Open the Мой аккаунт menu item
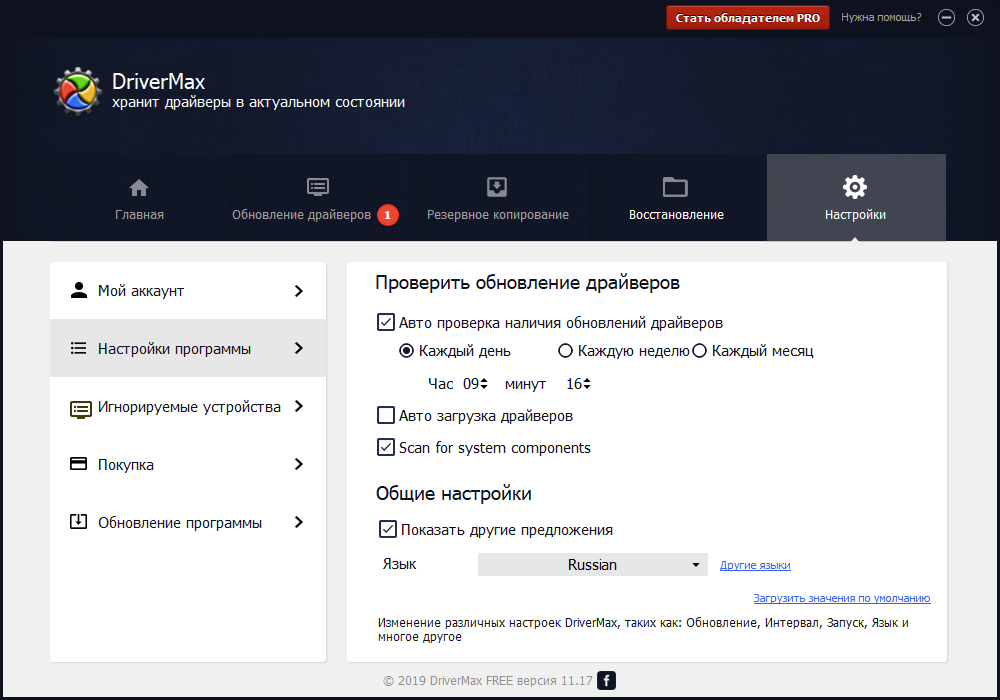 (188, 291)
